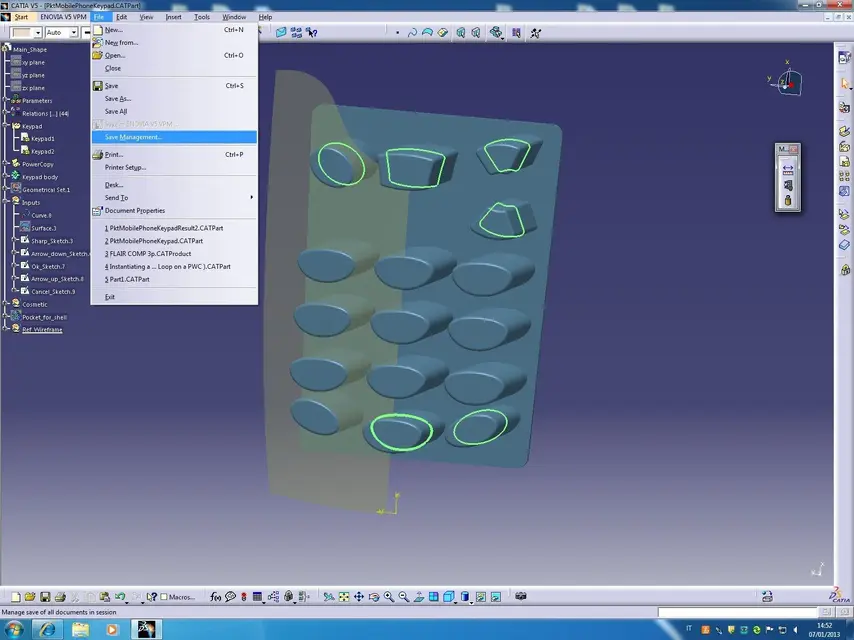Viewport: 854px width, 640px height.
Task: Open recent file FLAIR COMP 3p.CATProduct
Action: click(148, 254)
